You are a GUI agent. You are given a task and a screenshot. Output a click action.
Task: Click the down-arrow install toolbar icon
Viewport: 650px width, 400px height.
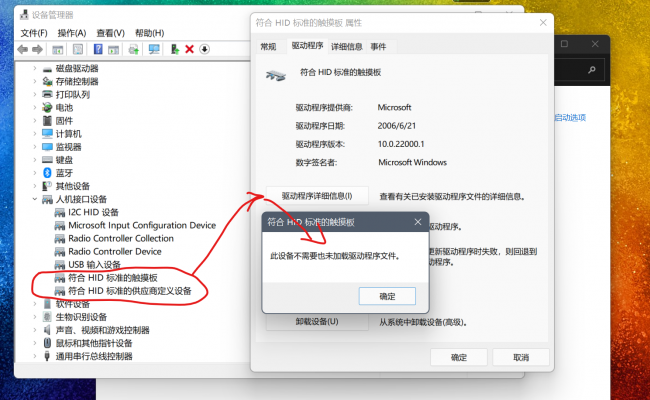click(x=204, y=49)
